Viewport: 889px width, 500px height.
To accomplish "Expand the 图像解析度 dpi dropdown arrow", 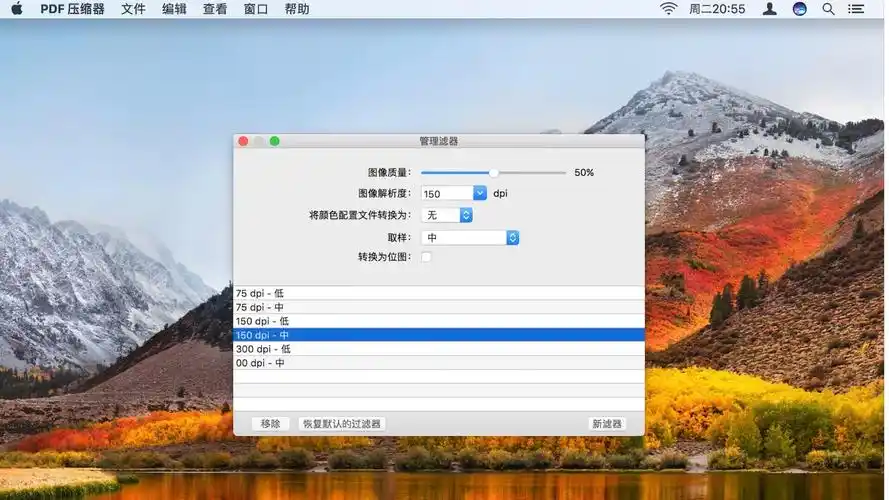I will click(480, 193).
